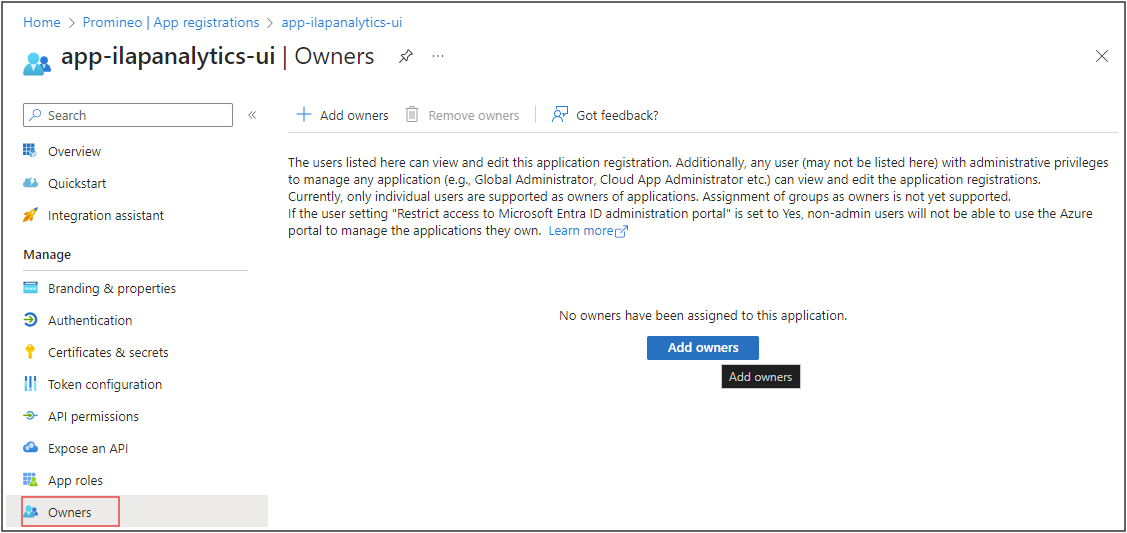This screenshot has width=1127, height=533.
Task: Click the plus icon for Add owners
Action: [x=304, y=115]
